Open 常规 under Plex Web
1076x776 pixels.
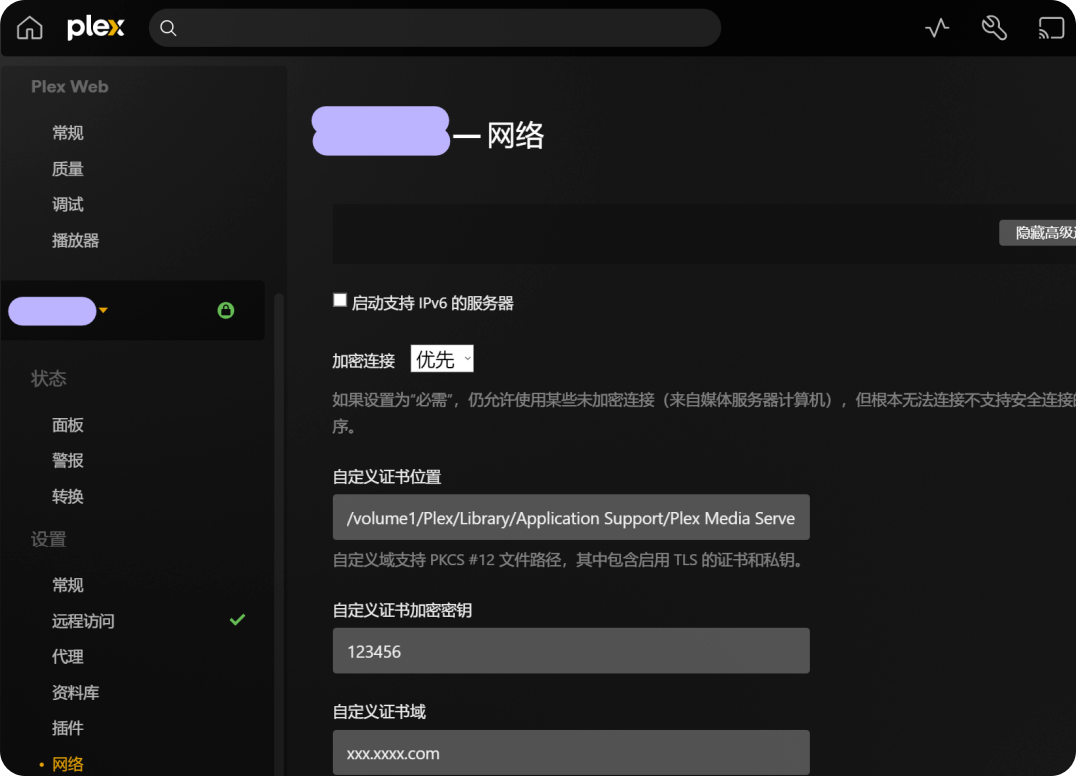click(x=67, y=133)
